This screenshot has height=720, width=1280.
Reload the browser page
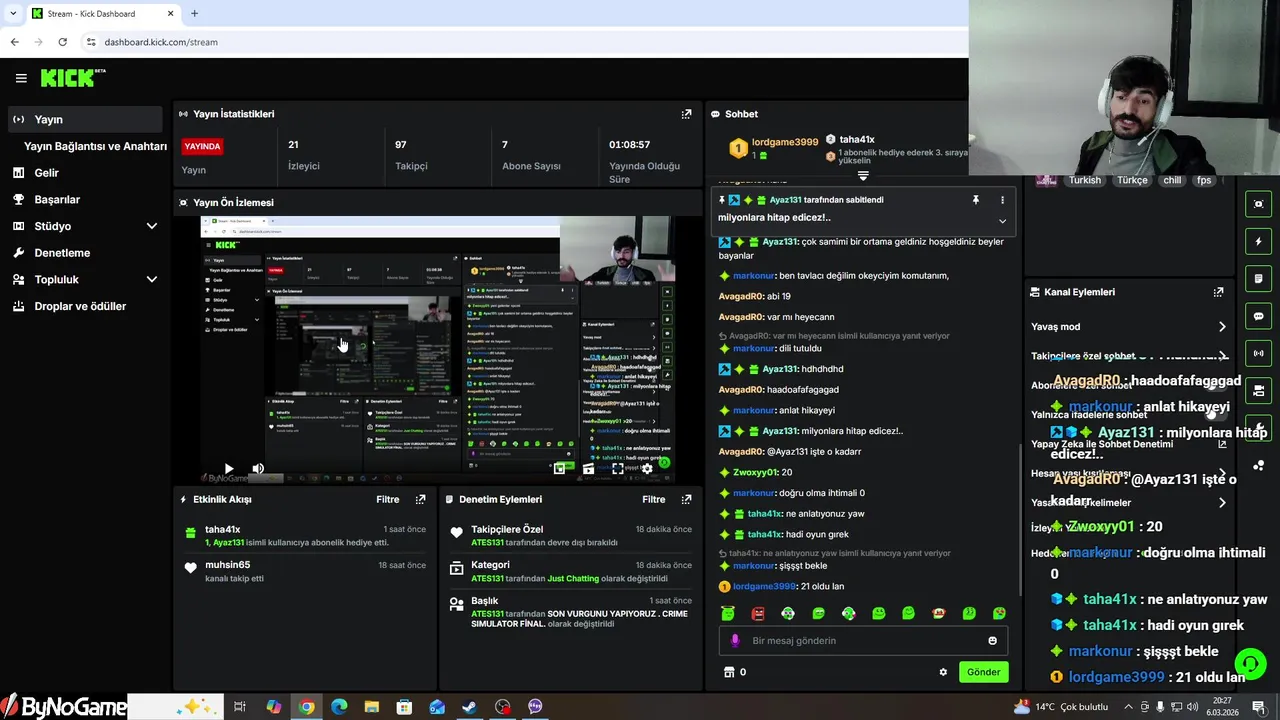pyautogui.click(x=62, y=42)
